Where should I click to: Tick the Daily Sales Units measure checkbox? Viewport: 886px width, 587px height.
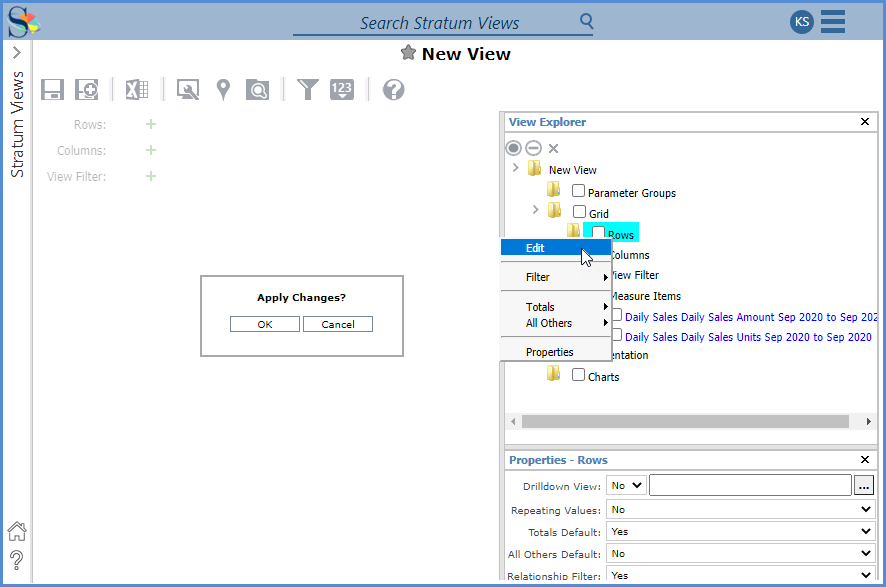[x=617, y=335]
